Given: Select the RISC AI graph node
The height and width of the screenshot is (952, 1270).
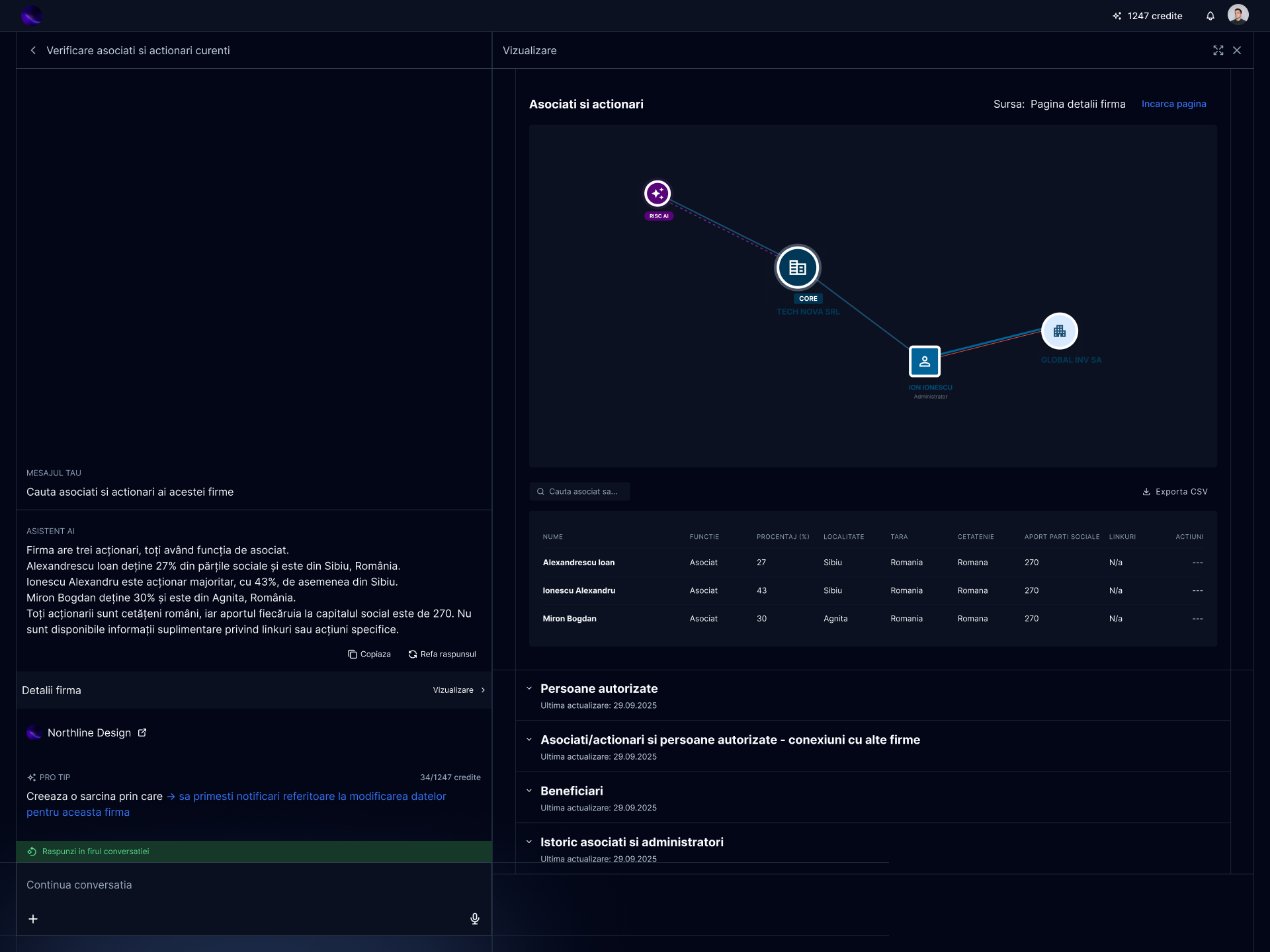Looking at the screenshot, I should [657, 194].
